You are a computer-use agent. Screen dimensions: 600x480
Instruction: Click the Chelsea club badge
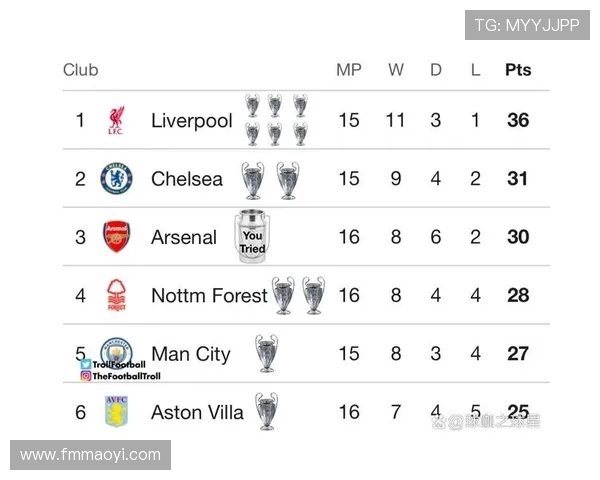coord(116,179)
